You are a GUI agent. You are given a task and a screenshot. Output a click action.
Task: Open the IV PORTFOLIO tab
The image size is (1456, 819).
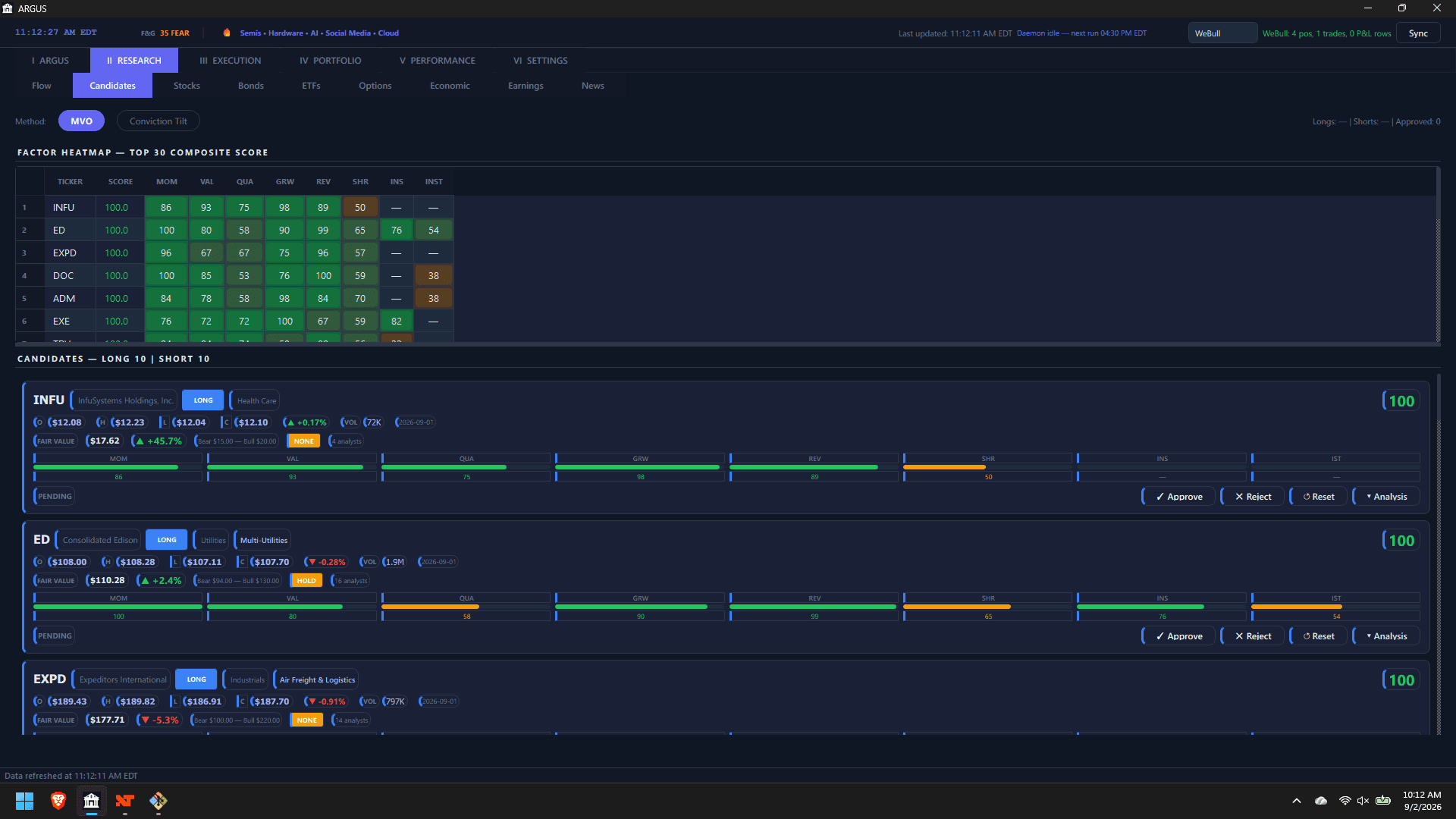click(331, 61)
